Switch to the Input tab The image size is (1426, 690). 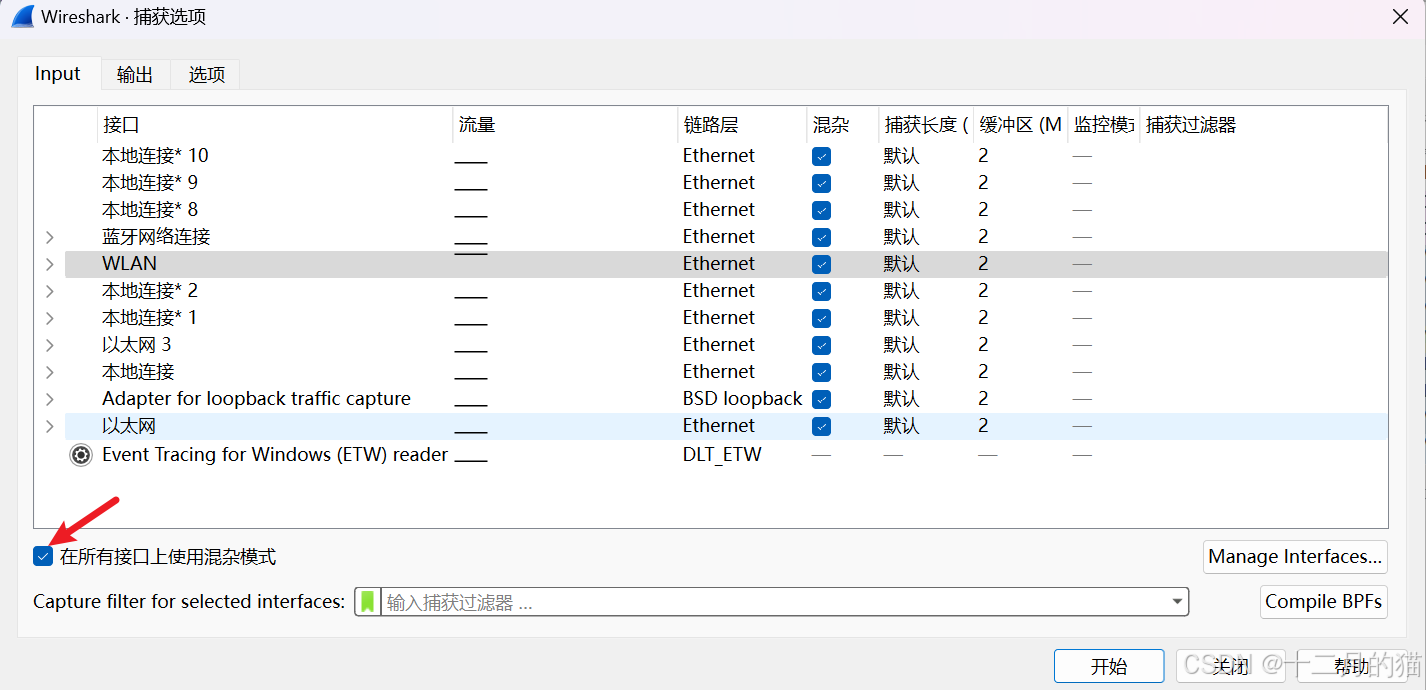click(x=58, y=74)
